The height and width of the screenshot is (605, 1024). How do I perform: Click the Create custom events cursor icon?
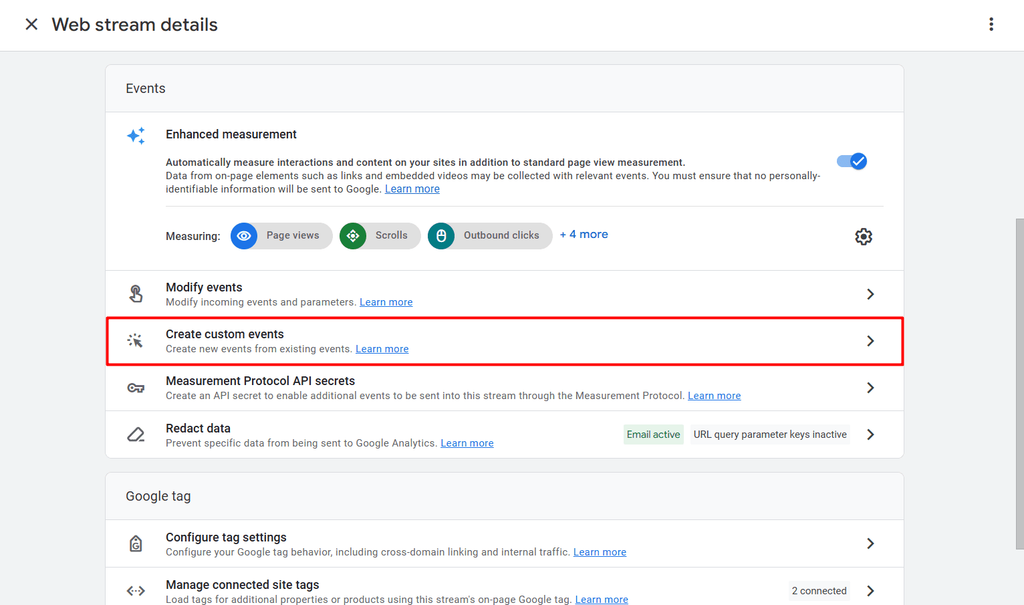click(x=135, y=340)
